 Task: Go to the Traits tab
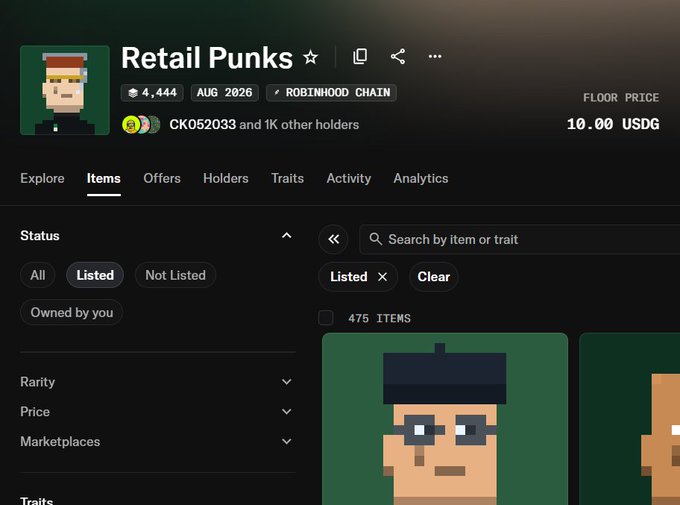(x=287, y=178)
